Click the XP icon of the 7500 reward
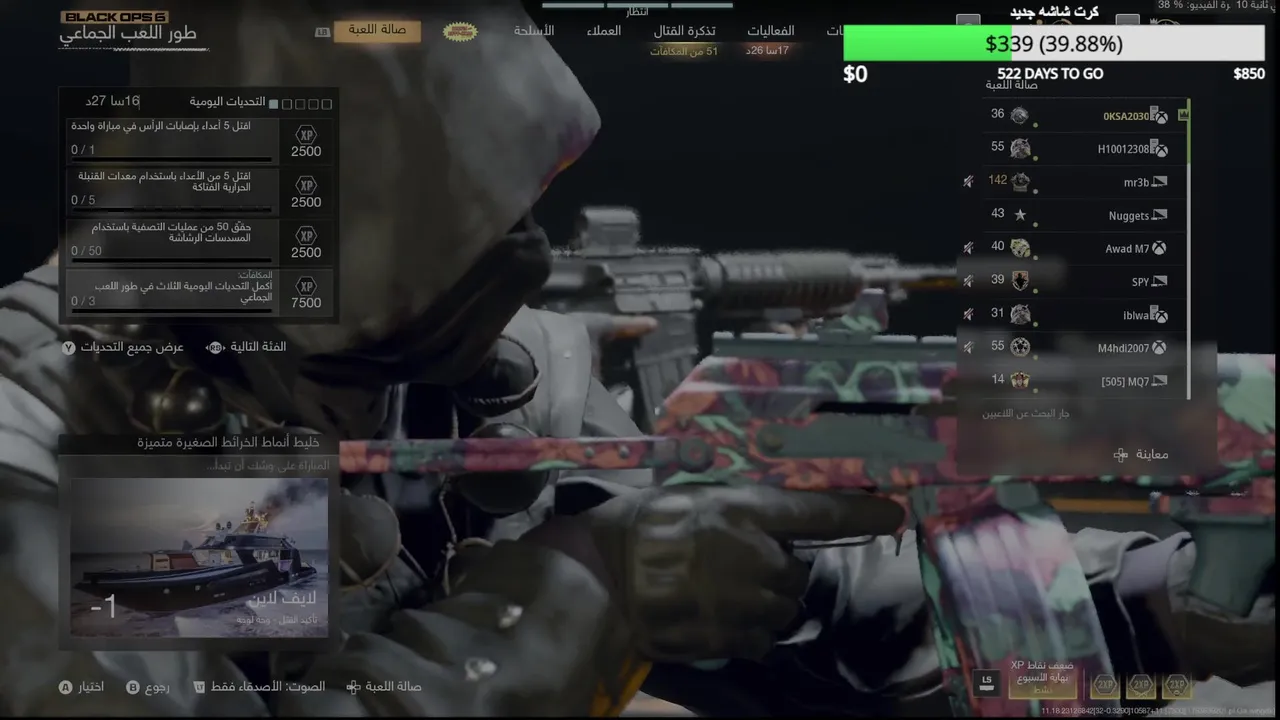Image resolution: width=1280 pixels, height=720 pixels. click(306, 285)
